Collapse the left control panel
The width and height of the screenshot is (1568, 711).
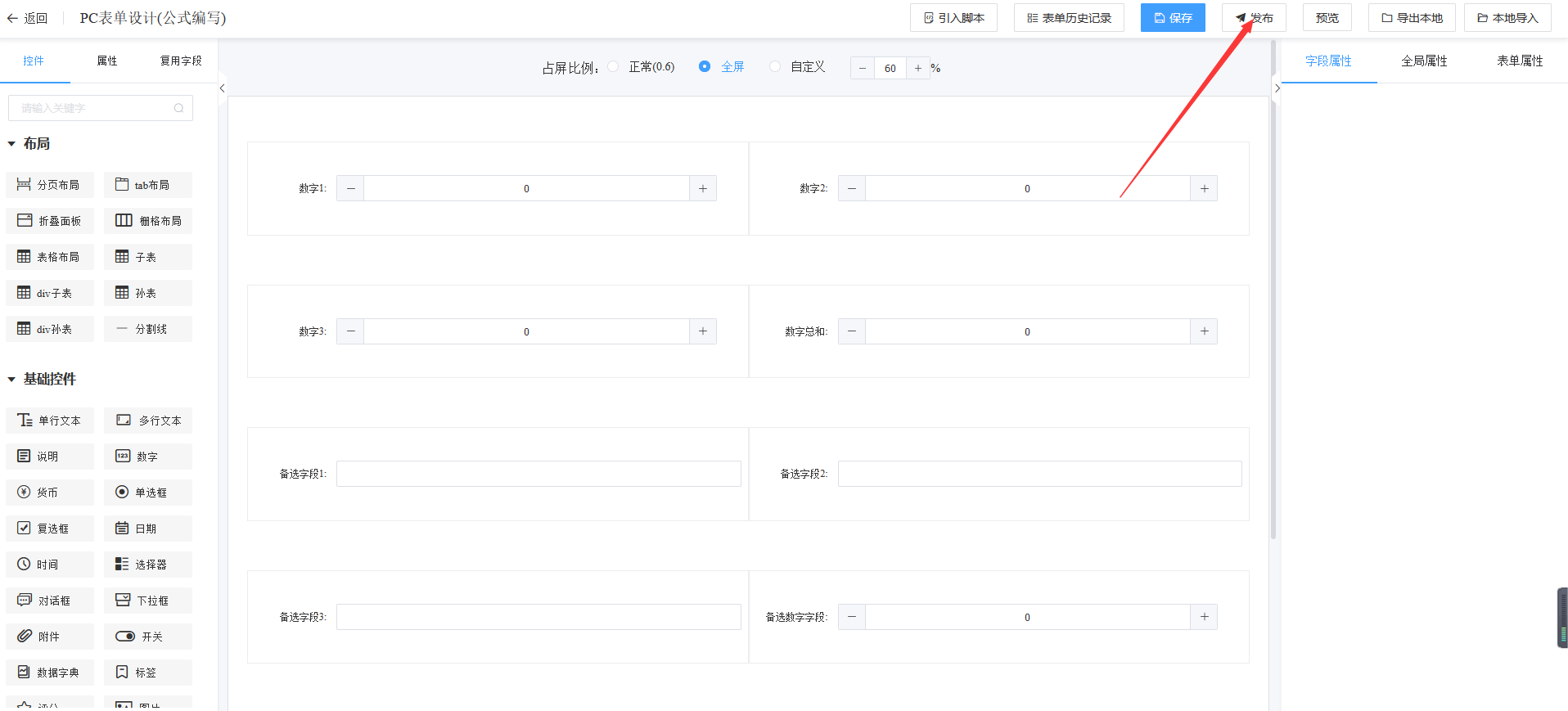point(222,88)
